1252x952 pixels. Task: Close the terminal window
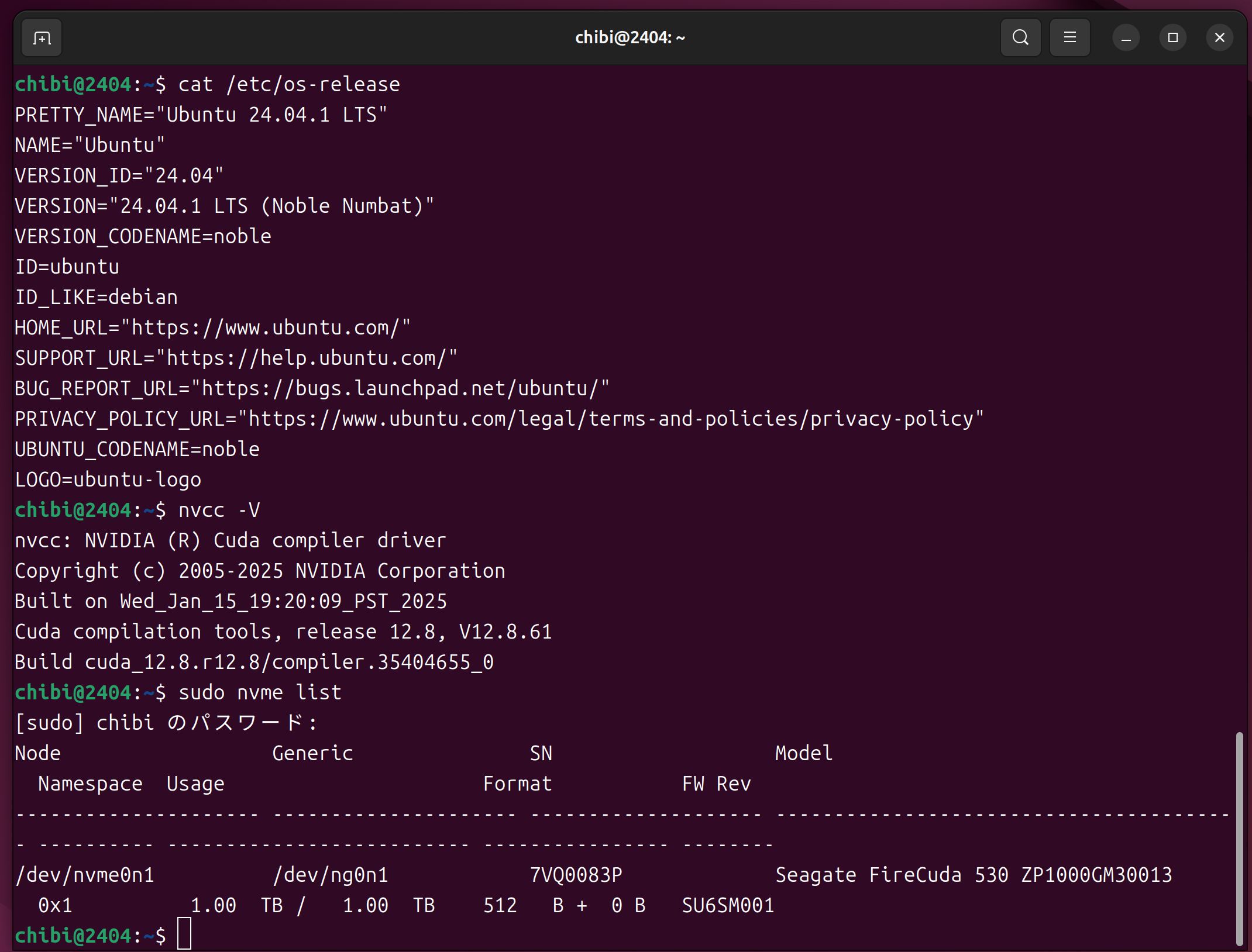coord(1219,38)
